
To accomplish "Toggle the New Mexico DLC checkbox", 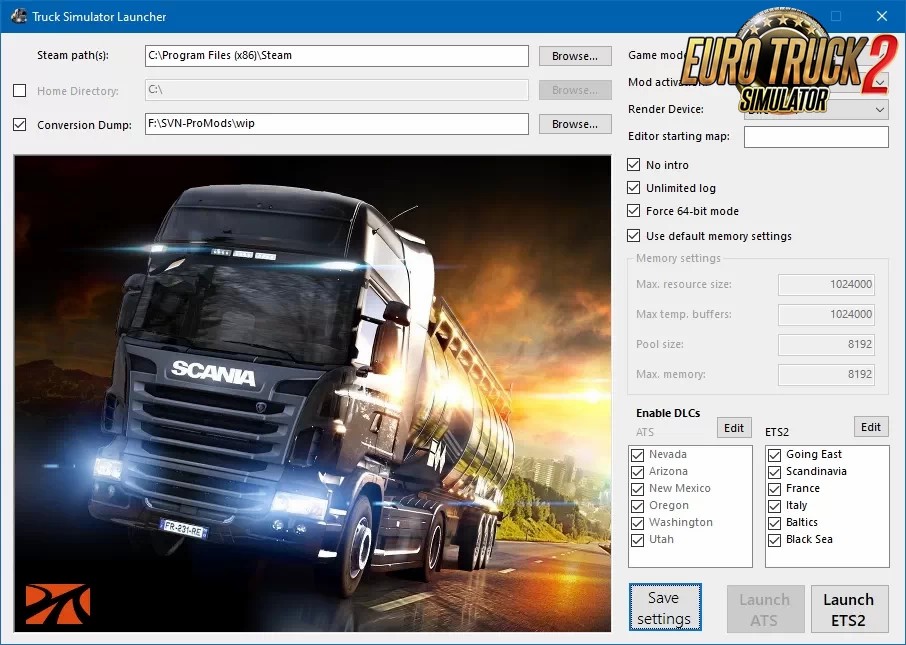I will pos(637,489).
